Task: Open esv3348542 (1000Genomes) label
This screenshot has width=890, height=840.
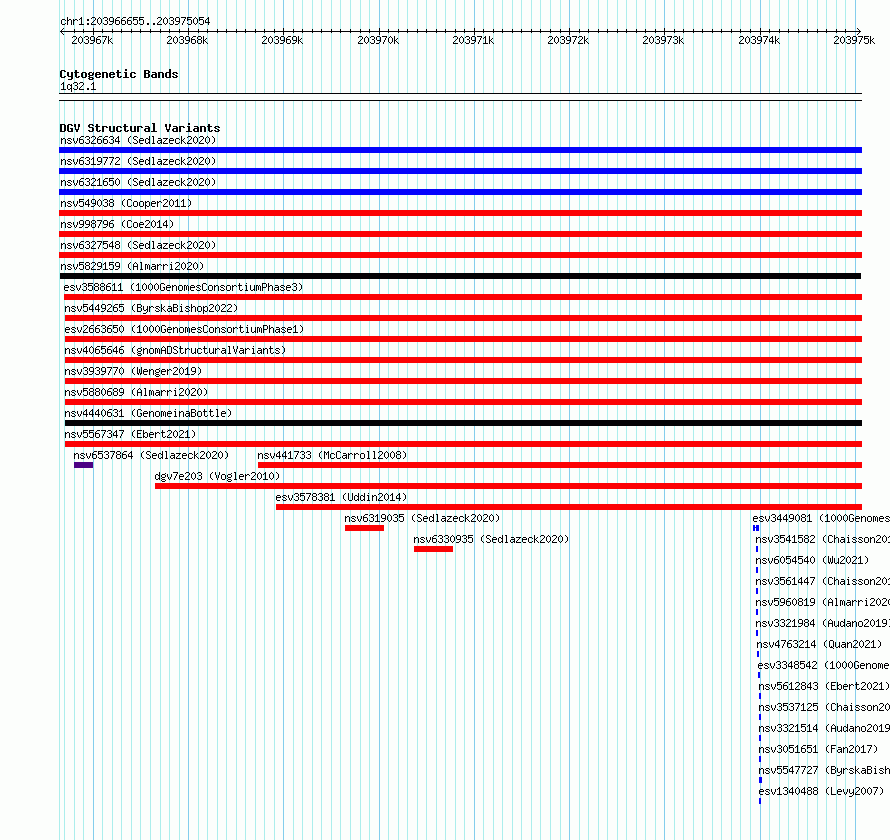Action: click(824, 665)
